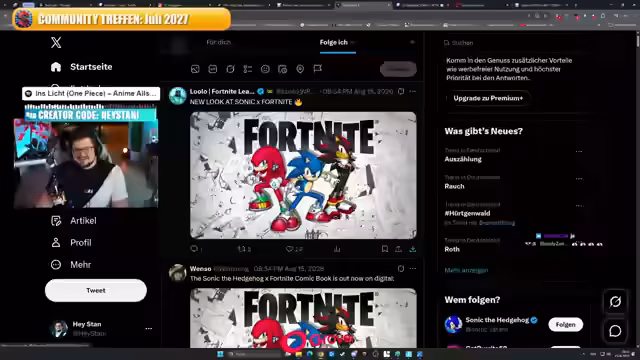This screenshot has width=640, height=360.
Task: Repost the Loolo post
Action: click(242, 249)
